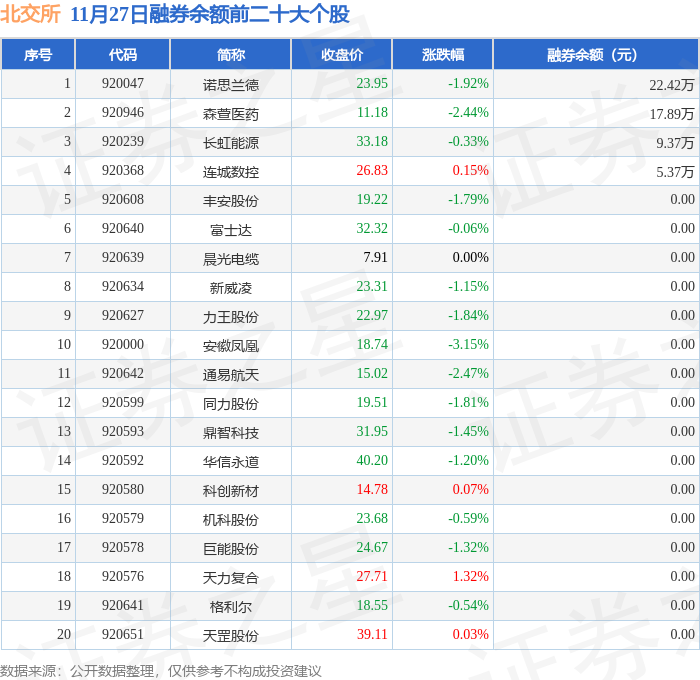Click change value 0.15%
This screenshot has height=680, width=700.
[471, 171]
